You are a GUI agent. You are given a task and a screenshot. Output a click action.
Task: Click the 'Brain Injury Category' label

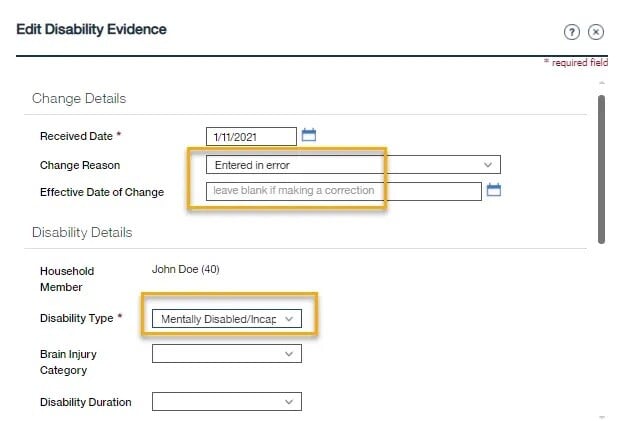(x=68, y=362)
